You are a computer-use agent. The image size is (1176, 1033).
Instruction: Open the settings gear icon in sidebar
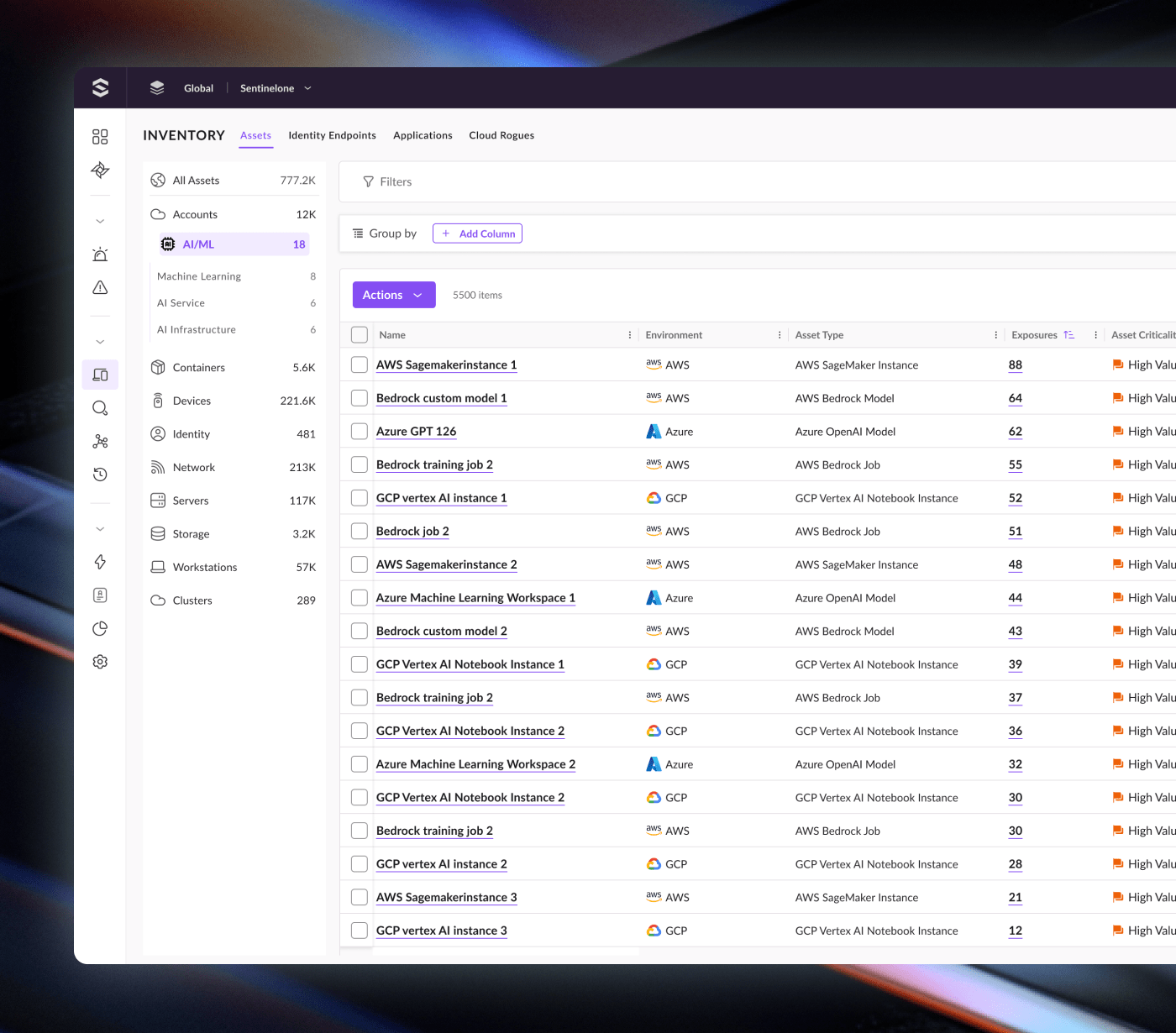(100, 662)
